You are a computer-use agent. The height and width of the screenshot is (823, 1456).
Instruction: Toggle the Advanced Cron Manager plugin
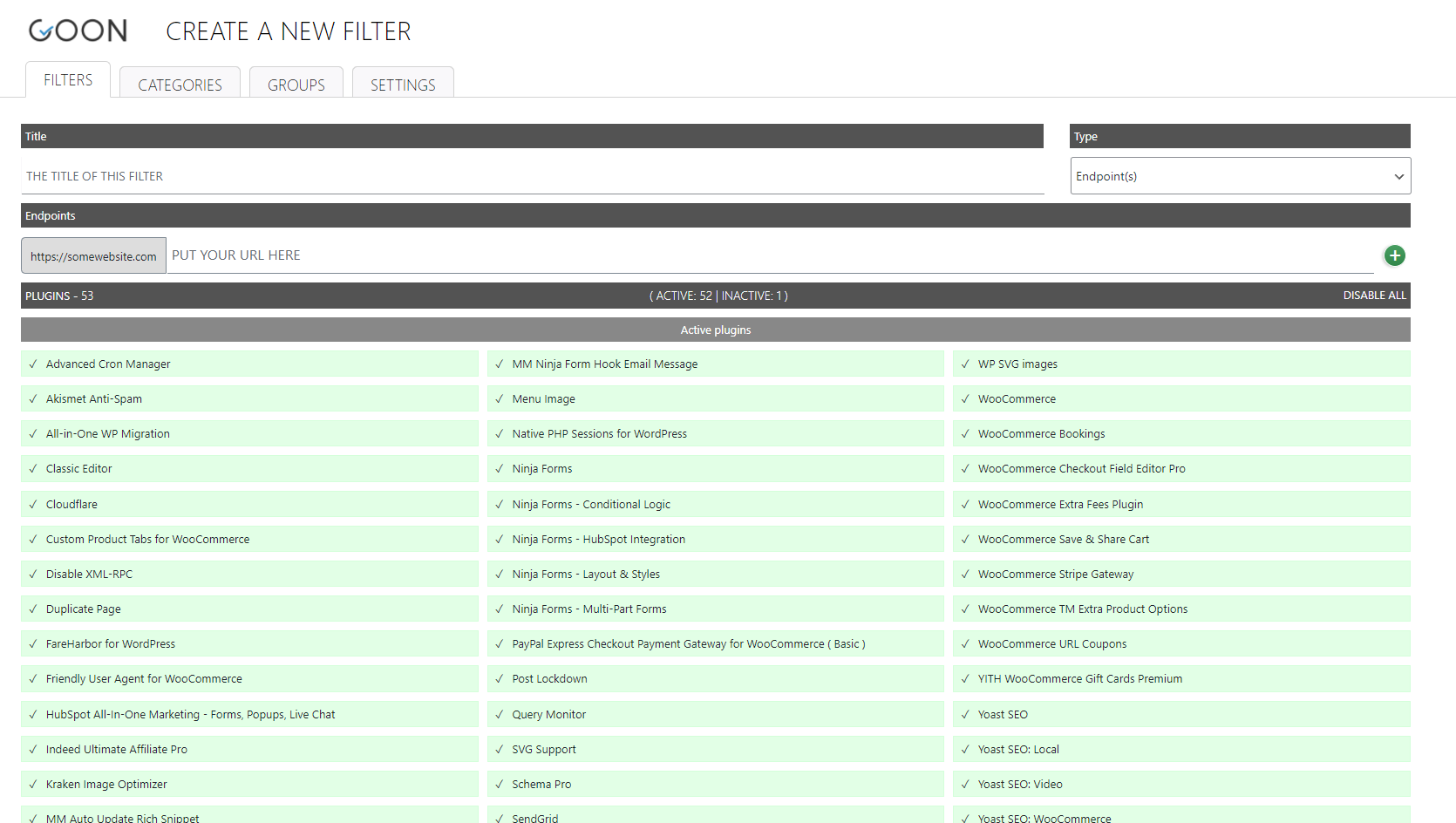click(249, 364)
